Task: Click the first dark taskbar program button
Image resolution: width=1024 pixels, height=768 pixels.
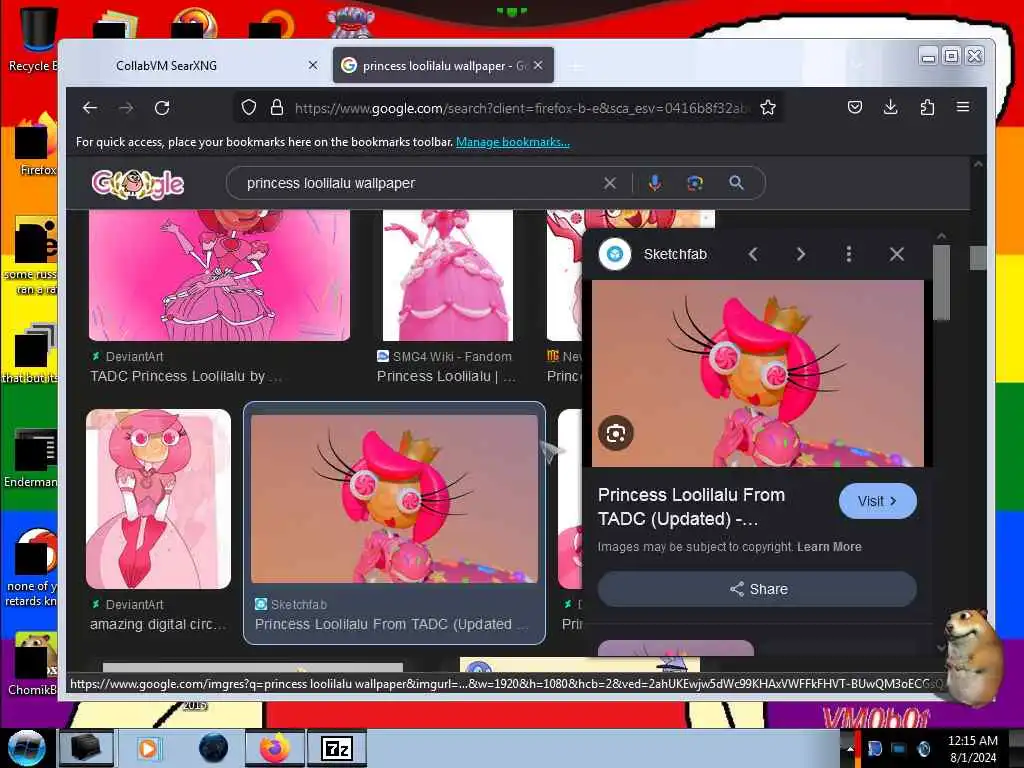Action: (86, 748)
